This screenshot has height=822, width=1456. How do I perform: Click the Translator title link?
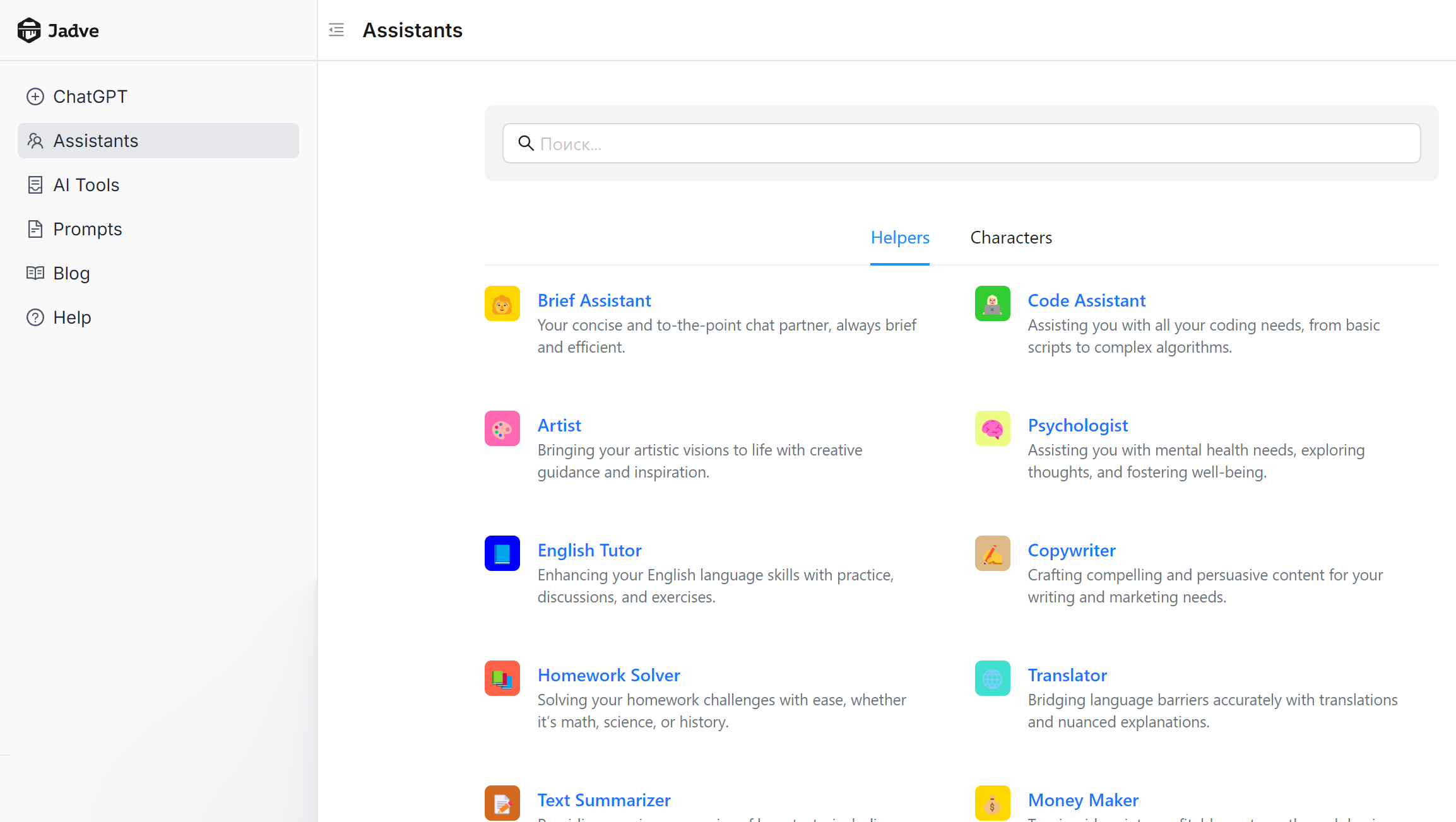(1067, 675)
